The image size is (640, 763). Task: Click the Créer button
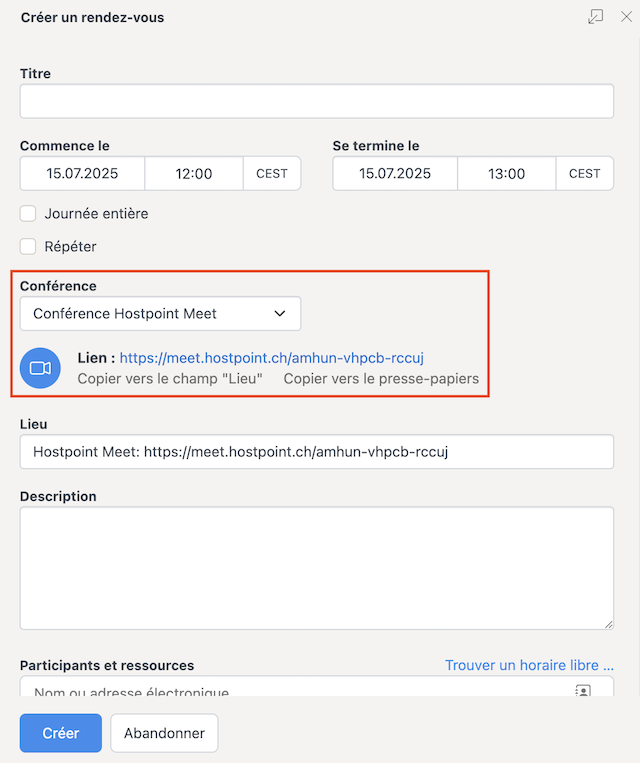click(x=61, y=733)
